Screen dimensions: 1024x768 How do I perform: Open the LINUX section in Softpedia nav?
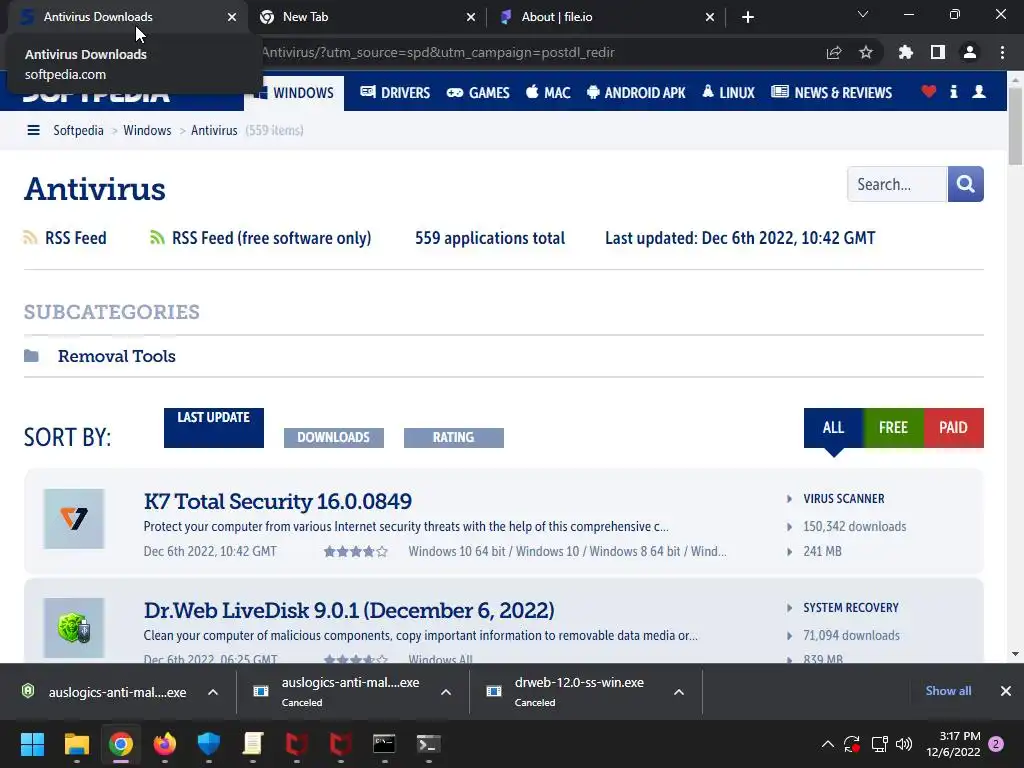(728, 93)
